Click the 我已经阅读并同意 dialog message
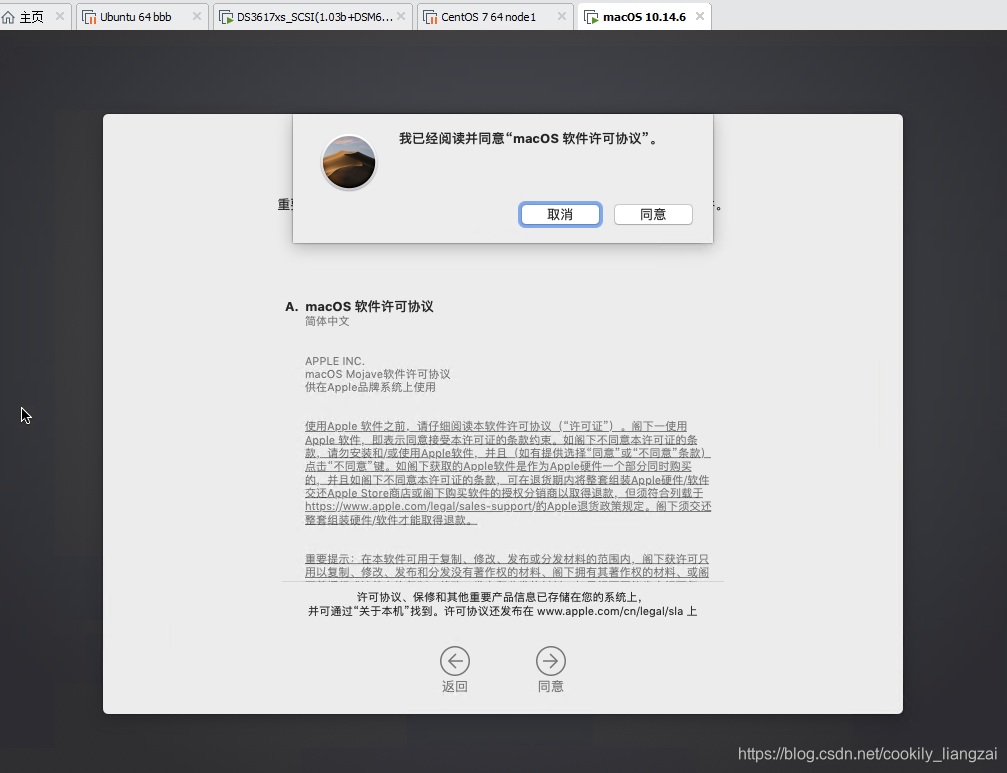The width and height of the screenshot is (1007, 773). click(x=529, y=139)
